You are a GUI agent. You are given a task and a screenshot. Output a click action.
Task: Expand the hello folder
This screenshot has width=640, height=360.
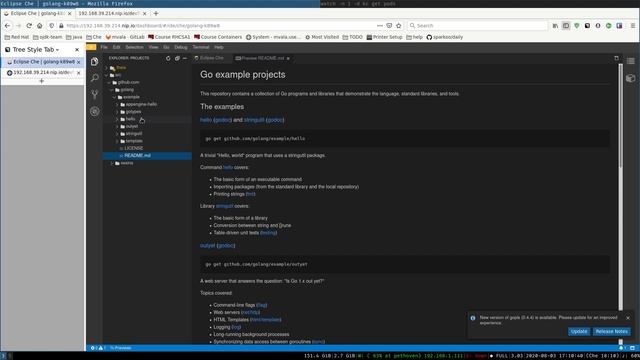tap(117, 119)
